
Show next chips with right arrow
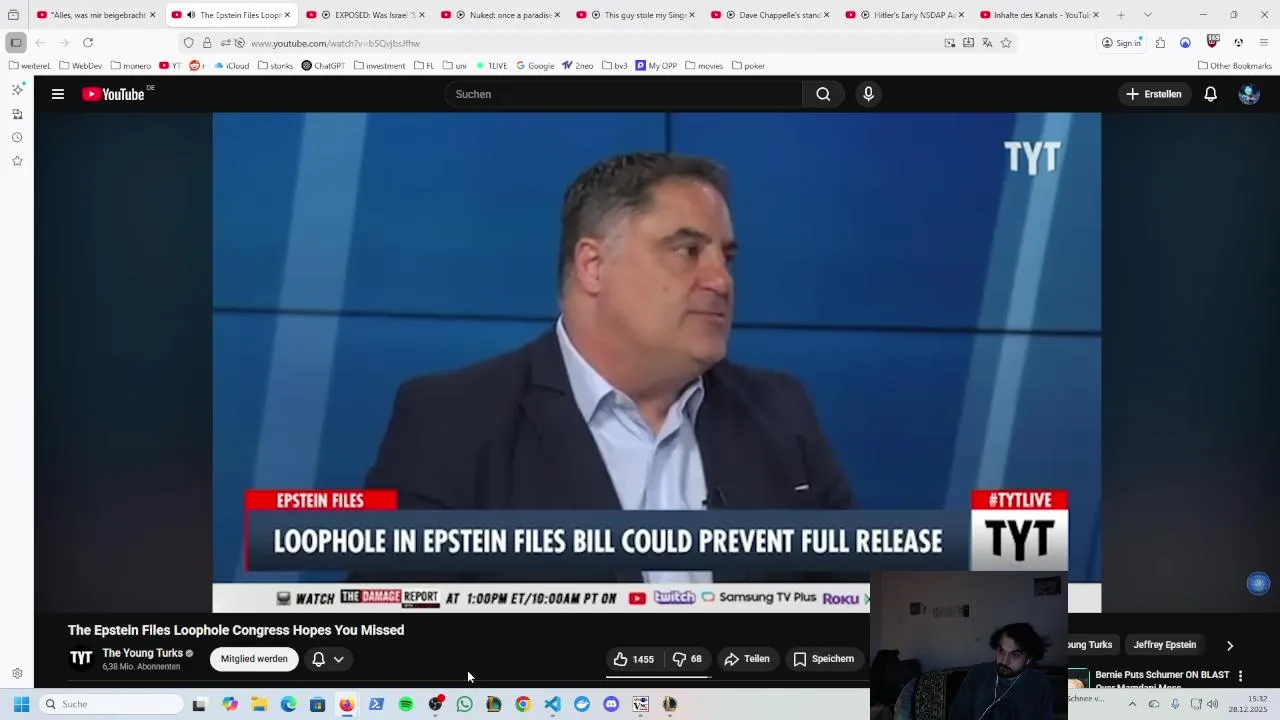click(x=1230, y=645)
